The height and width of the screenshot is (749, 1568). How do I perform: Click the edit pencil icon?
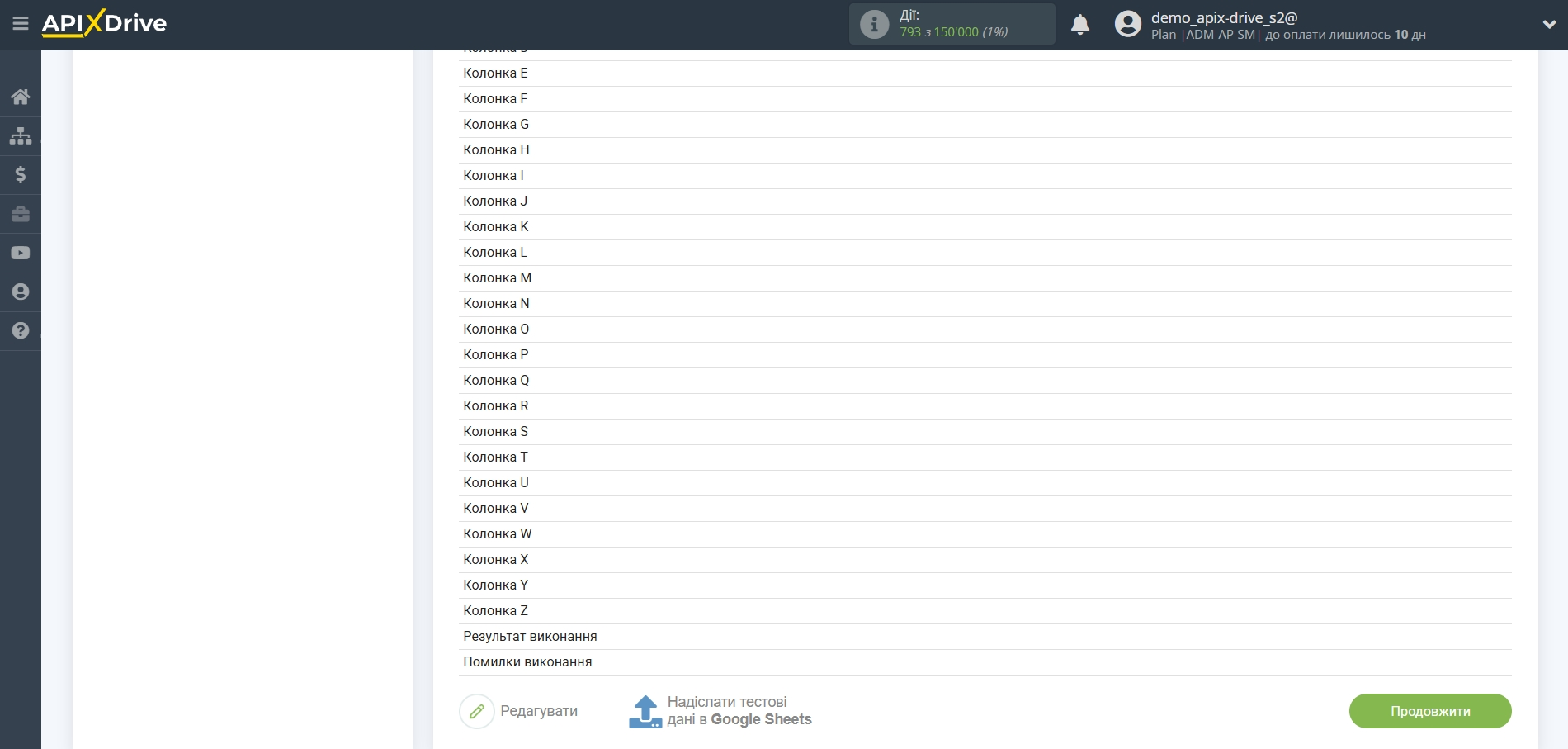477,711
